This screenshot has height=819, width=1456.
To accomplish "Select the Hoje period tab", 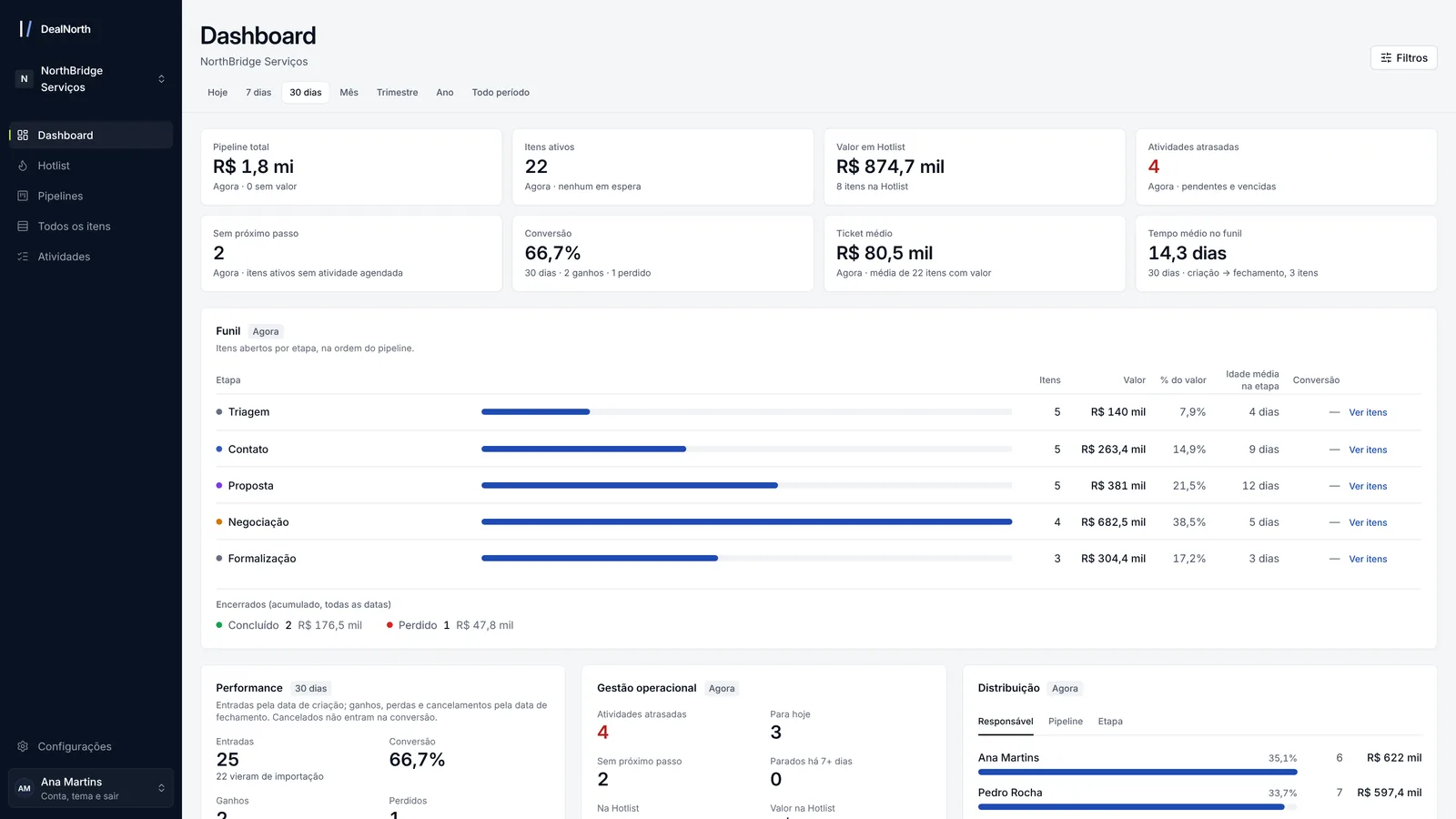I will click(217, 93).
